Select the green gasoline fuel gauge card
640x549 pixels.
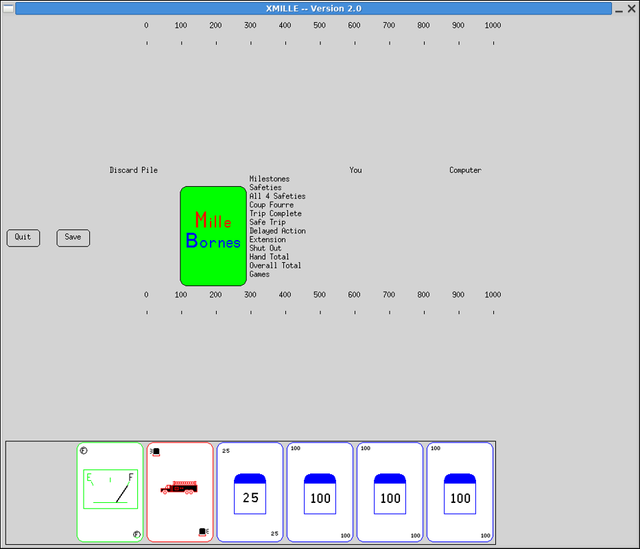pos(110,492)
